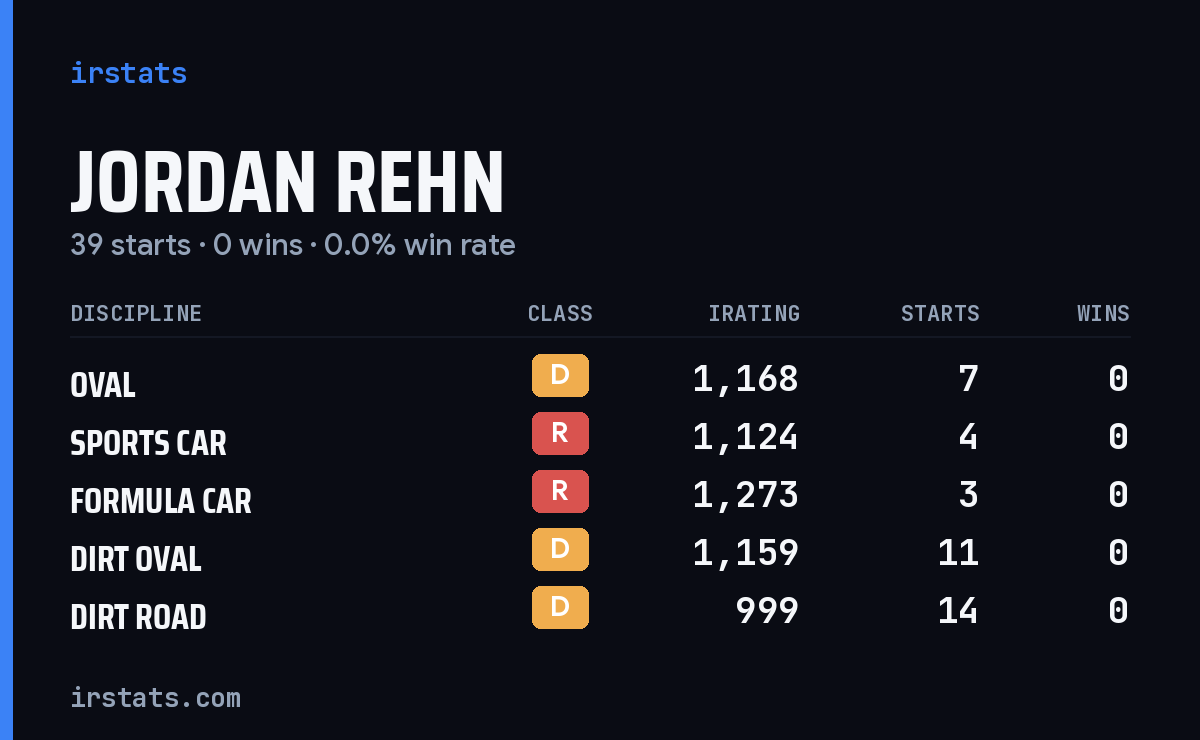Click the Oval class D badge
Image resolution: width=1200 pixels, height=740 pixels.
click(560, 375)
